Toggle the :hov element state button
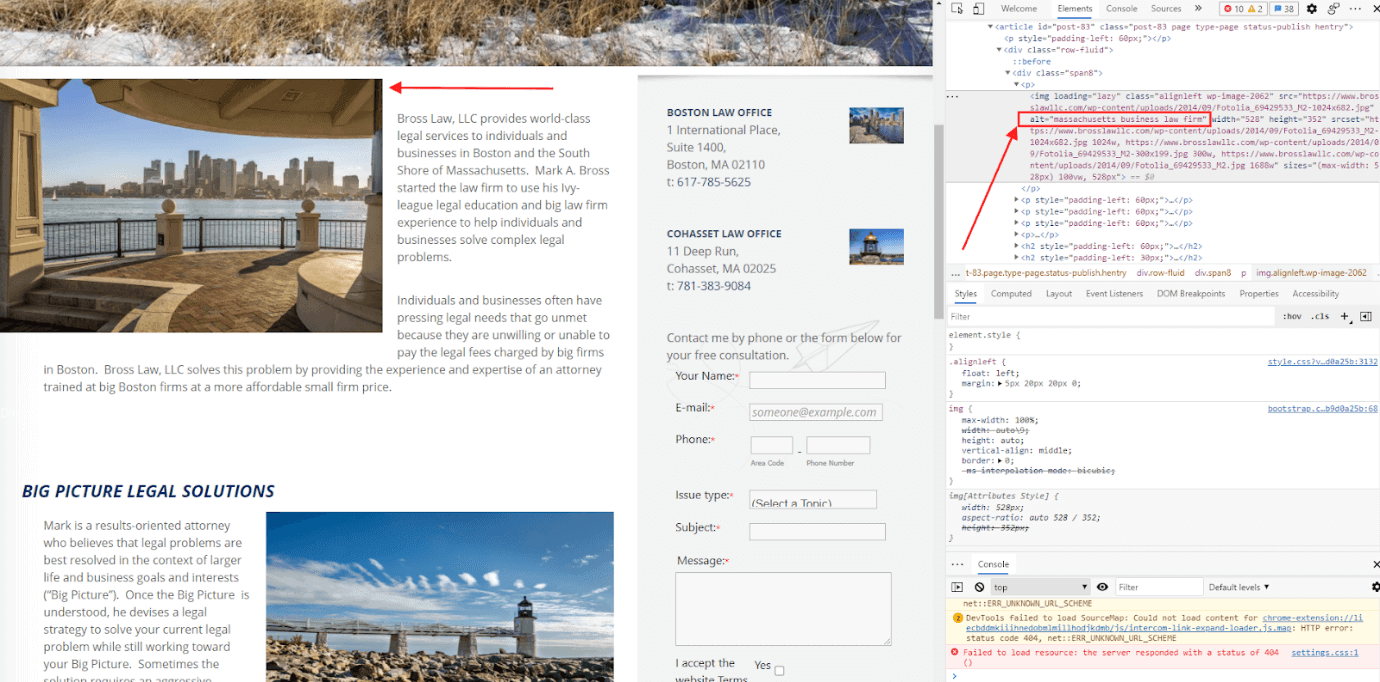Screen dimensions: 1380x682 click(x=1292, y=316)
